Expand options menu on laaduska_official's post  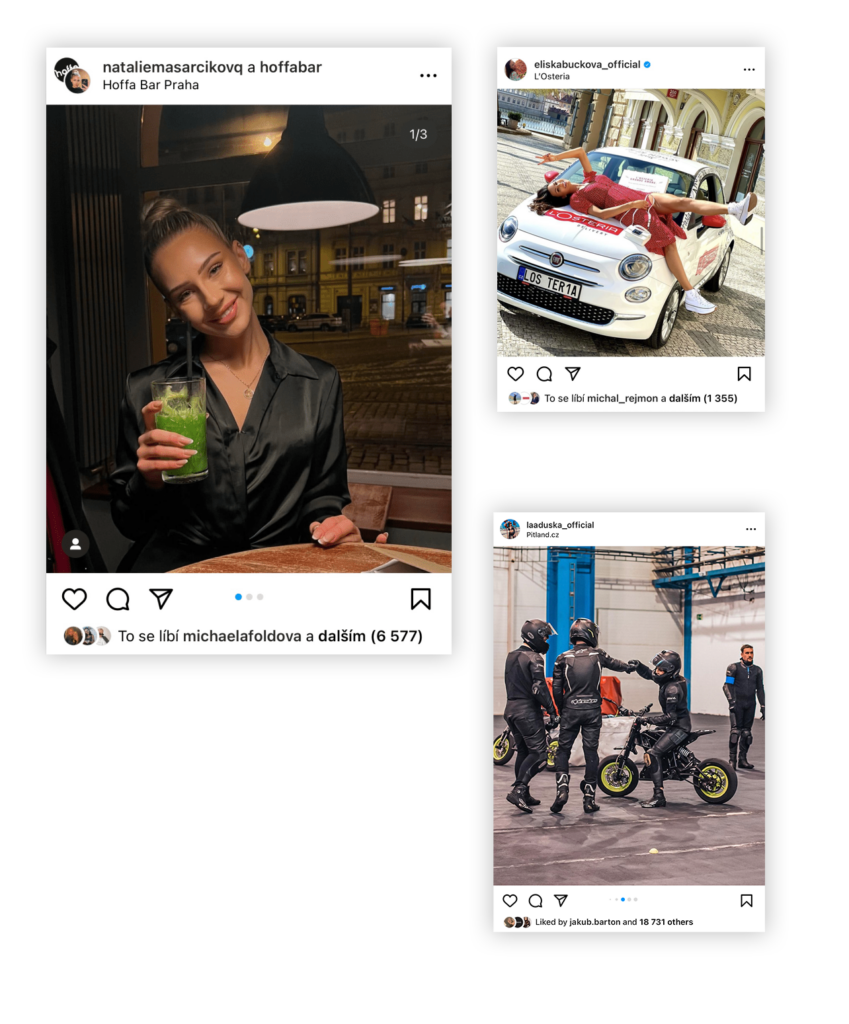pos(751,529)
